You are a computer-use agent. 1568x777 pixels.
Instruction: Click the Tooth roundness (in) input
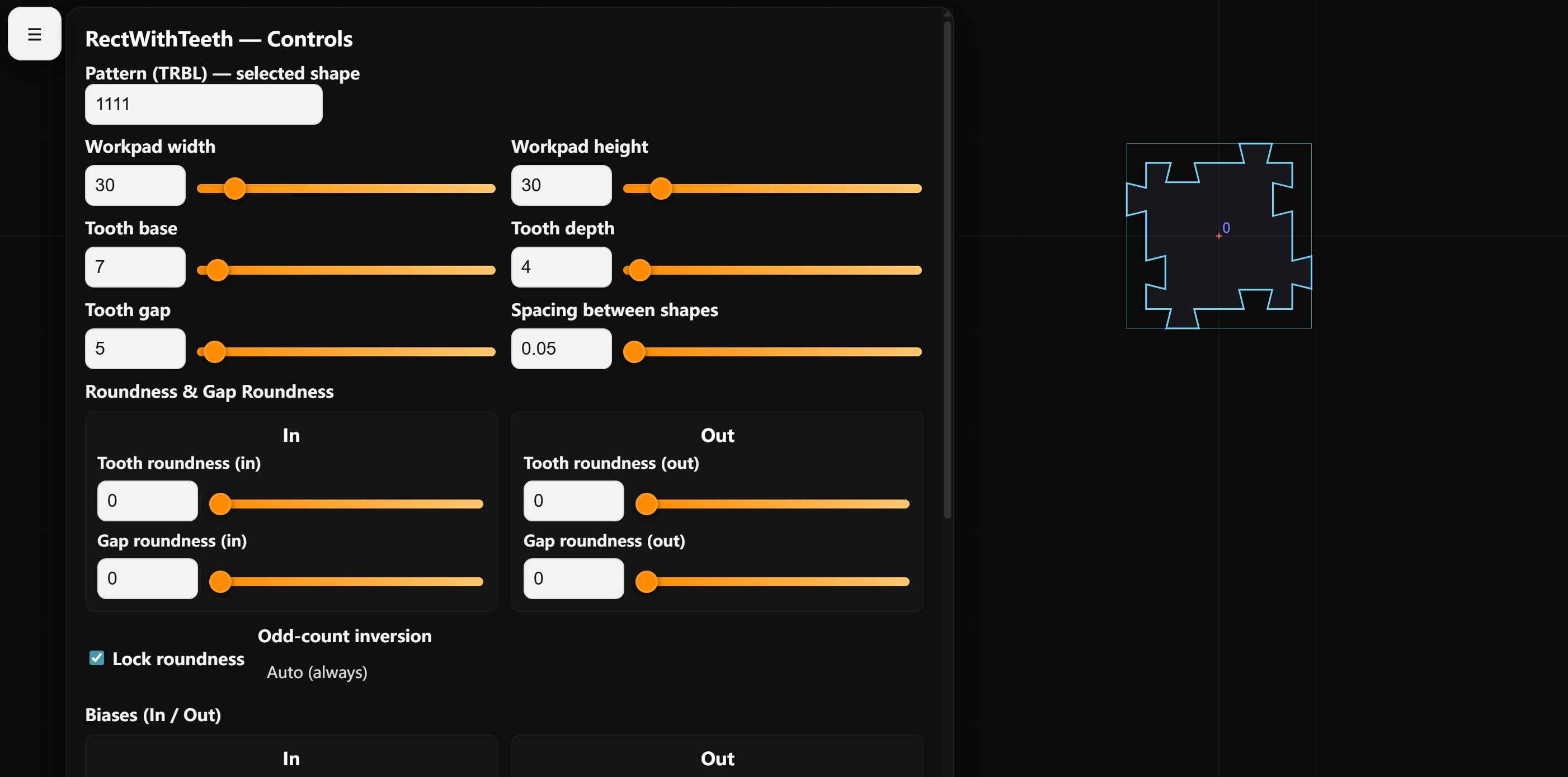click(147, 501)
